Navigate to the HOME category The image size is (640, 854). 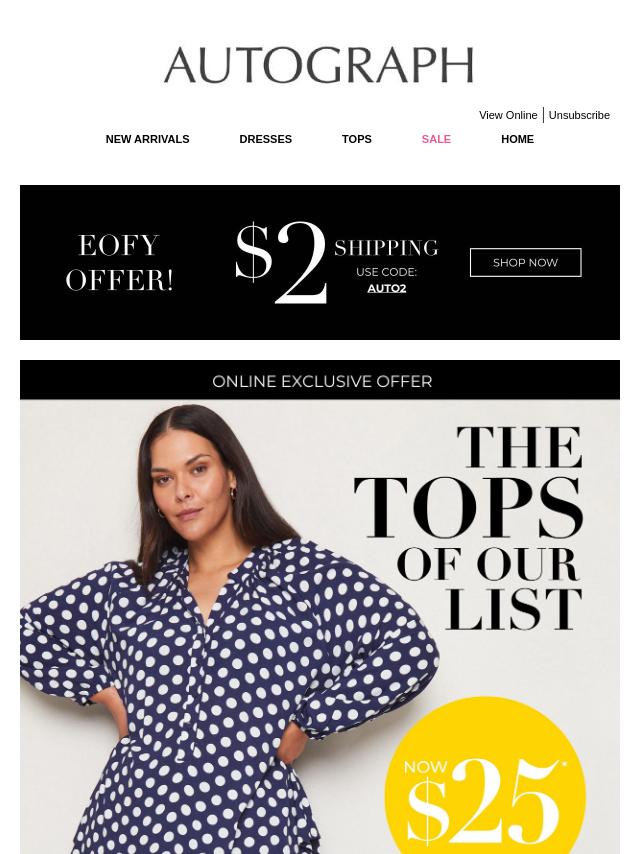(517, 139)
